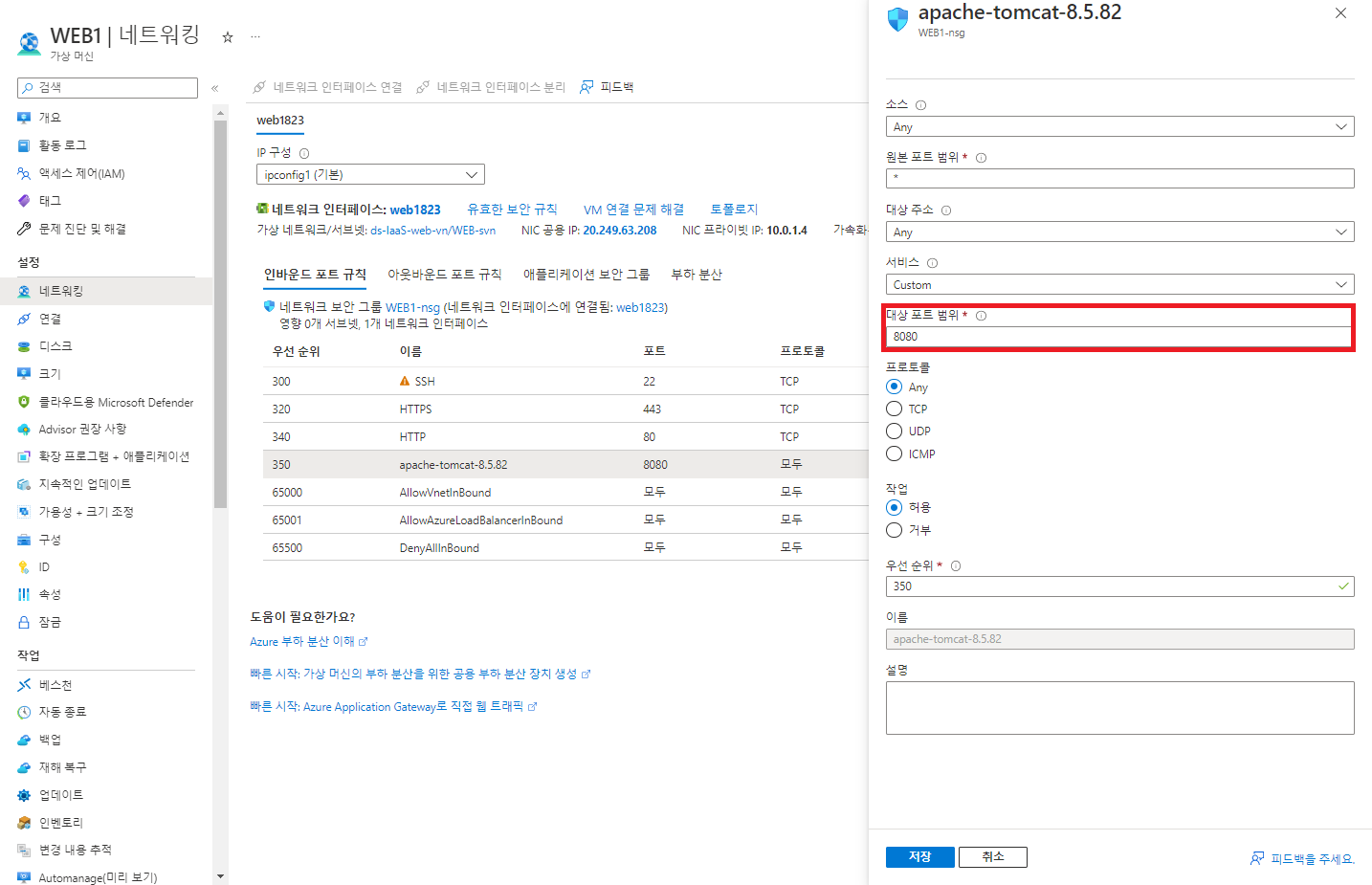Click the sidebar scrollbar down arrow
1372x885 pixels.
221,876
